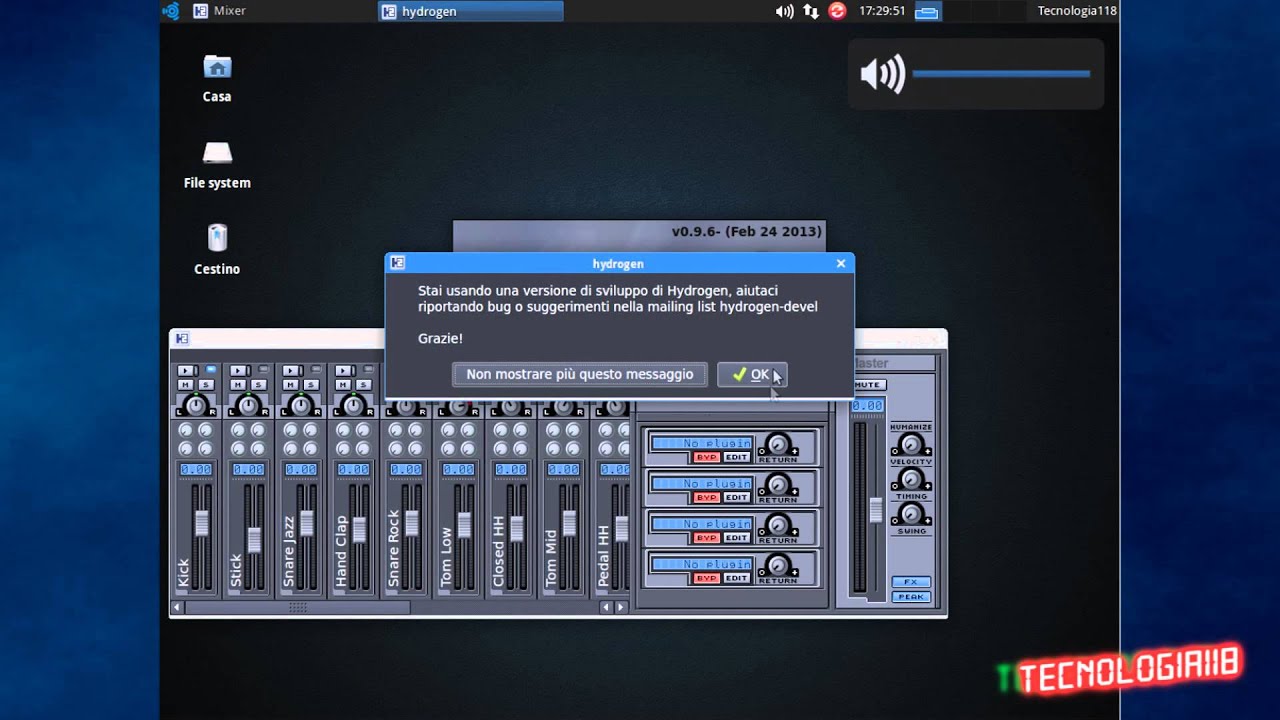Viewport: 1280px width, 720px height.
Task: Click the Master Humanize Timing knob
Action: (x=911, y=478)
